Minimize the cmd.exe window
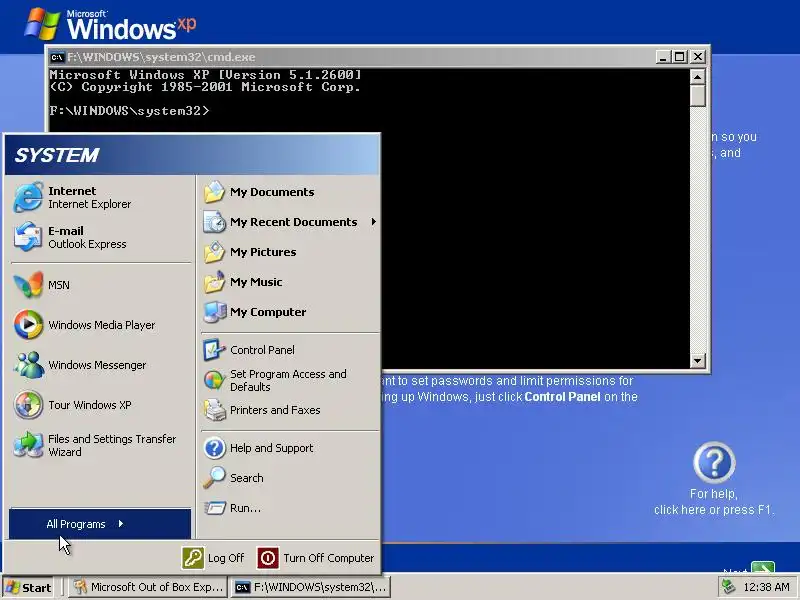Image resolution: width=800 pixels, height=600 pixels. coord(663,57)
